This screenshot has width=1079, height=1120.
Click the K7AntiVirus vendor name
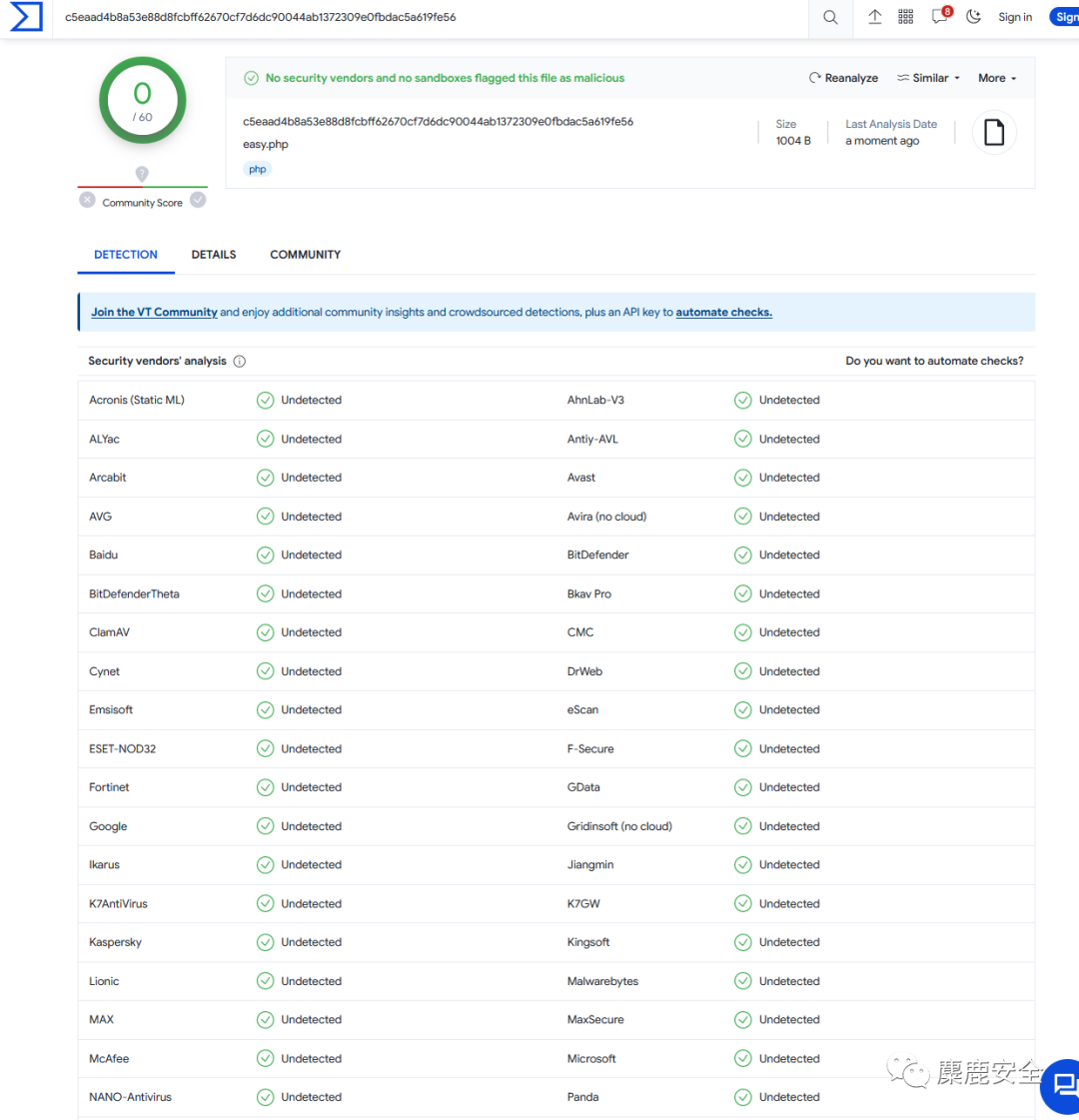118,903
